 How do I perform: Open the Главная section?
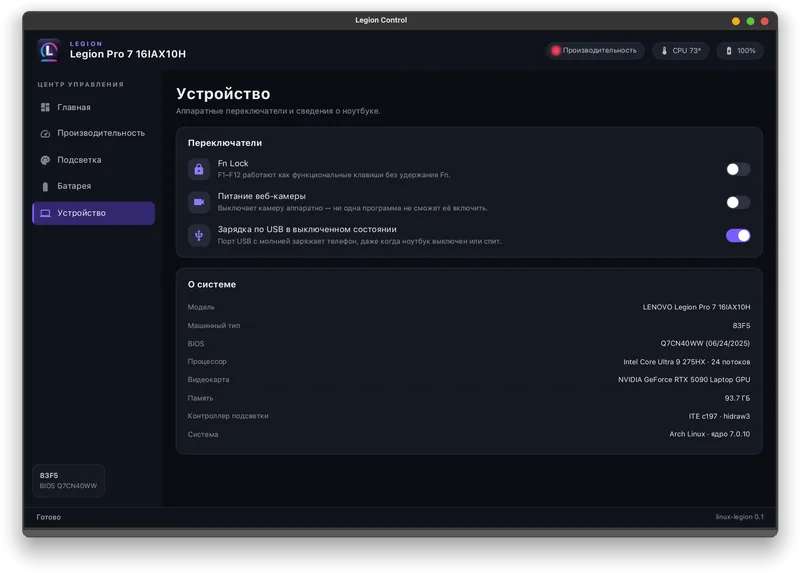(x=93, y=107)
